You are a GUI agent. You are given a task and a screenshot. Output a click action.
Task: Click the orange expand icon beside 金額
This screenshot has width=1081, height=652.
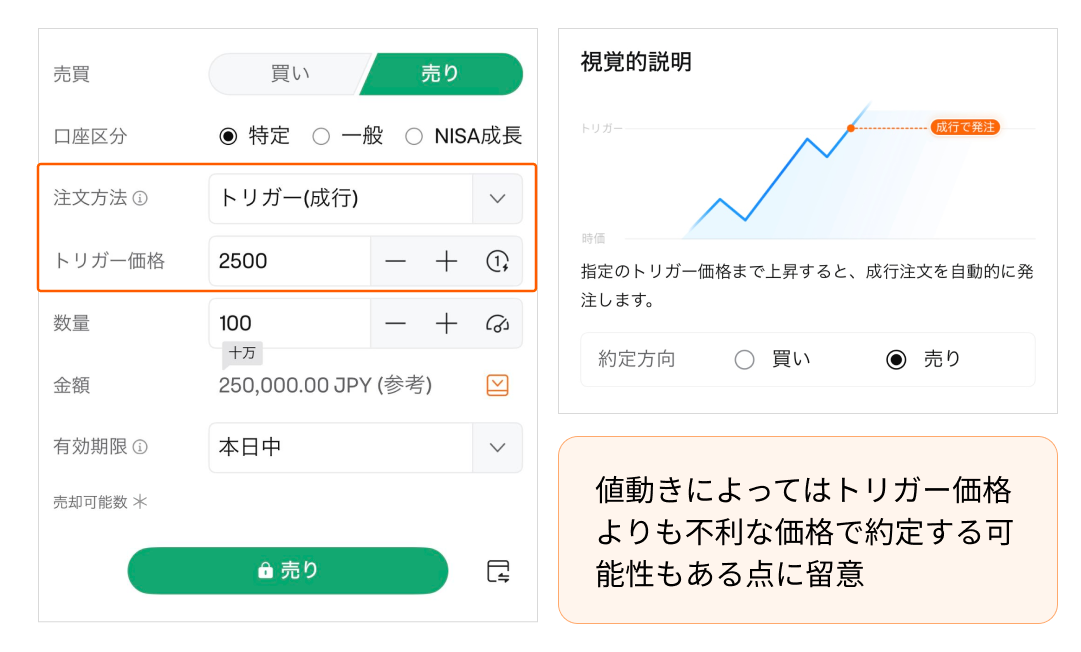coord(497,385)
